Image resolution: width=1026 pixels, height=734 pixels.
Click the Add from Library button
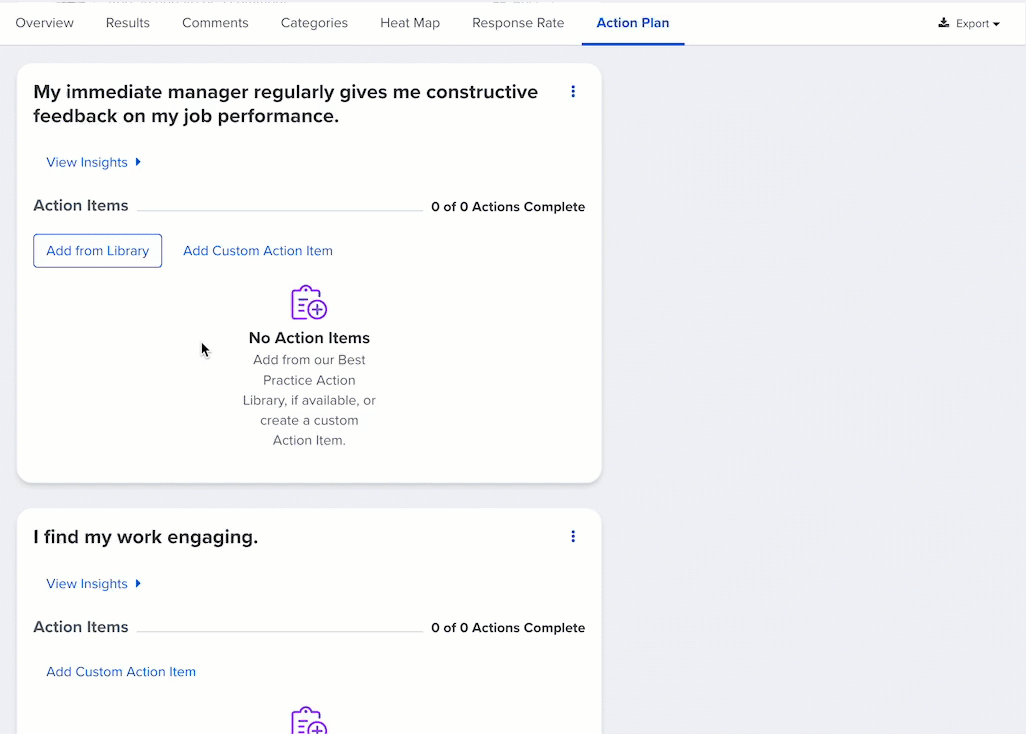click(x=98, y=251)
